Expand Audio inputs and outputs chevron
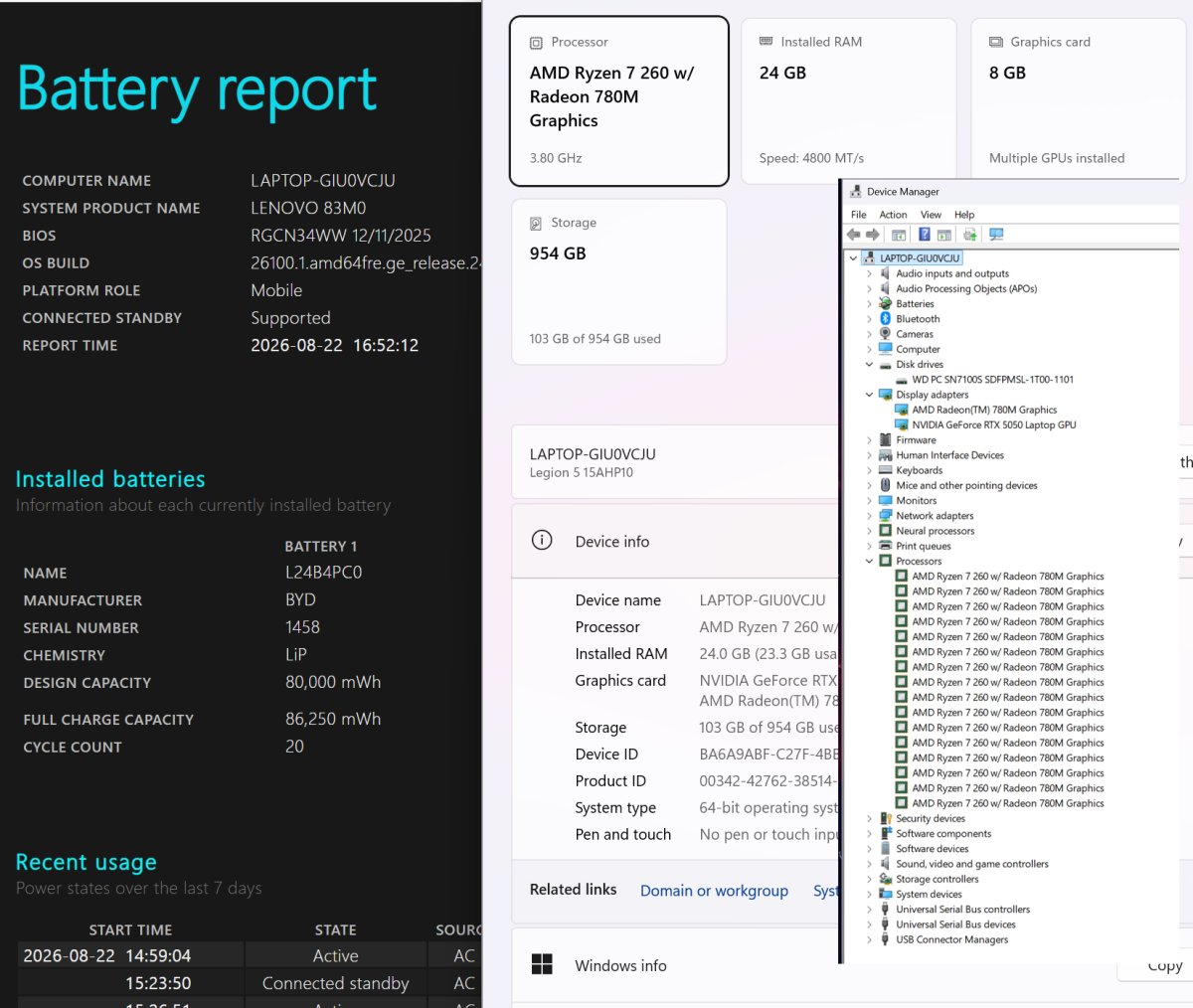 tap(869, 273)
